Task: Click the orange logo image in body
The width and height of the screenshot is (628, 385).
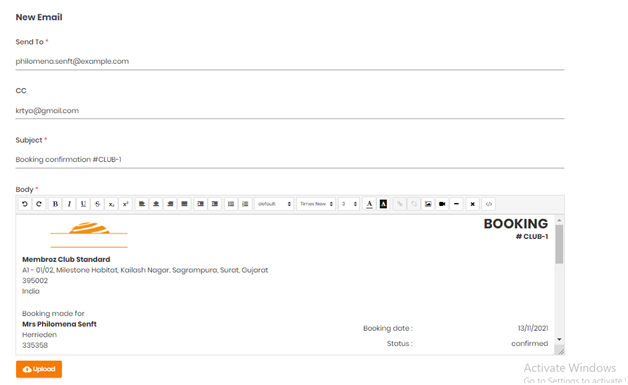Action: click(89, 235)
